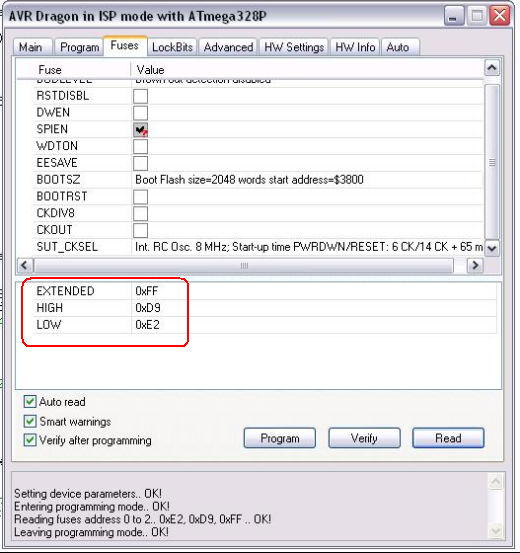Viewport: 520px width, 553px height.
Task: Edit the LOW fuse value 0xE2
Action: click(147, 325)
